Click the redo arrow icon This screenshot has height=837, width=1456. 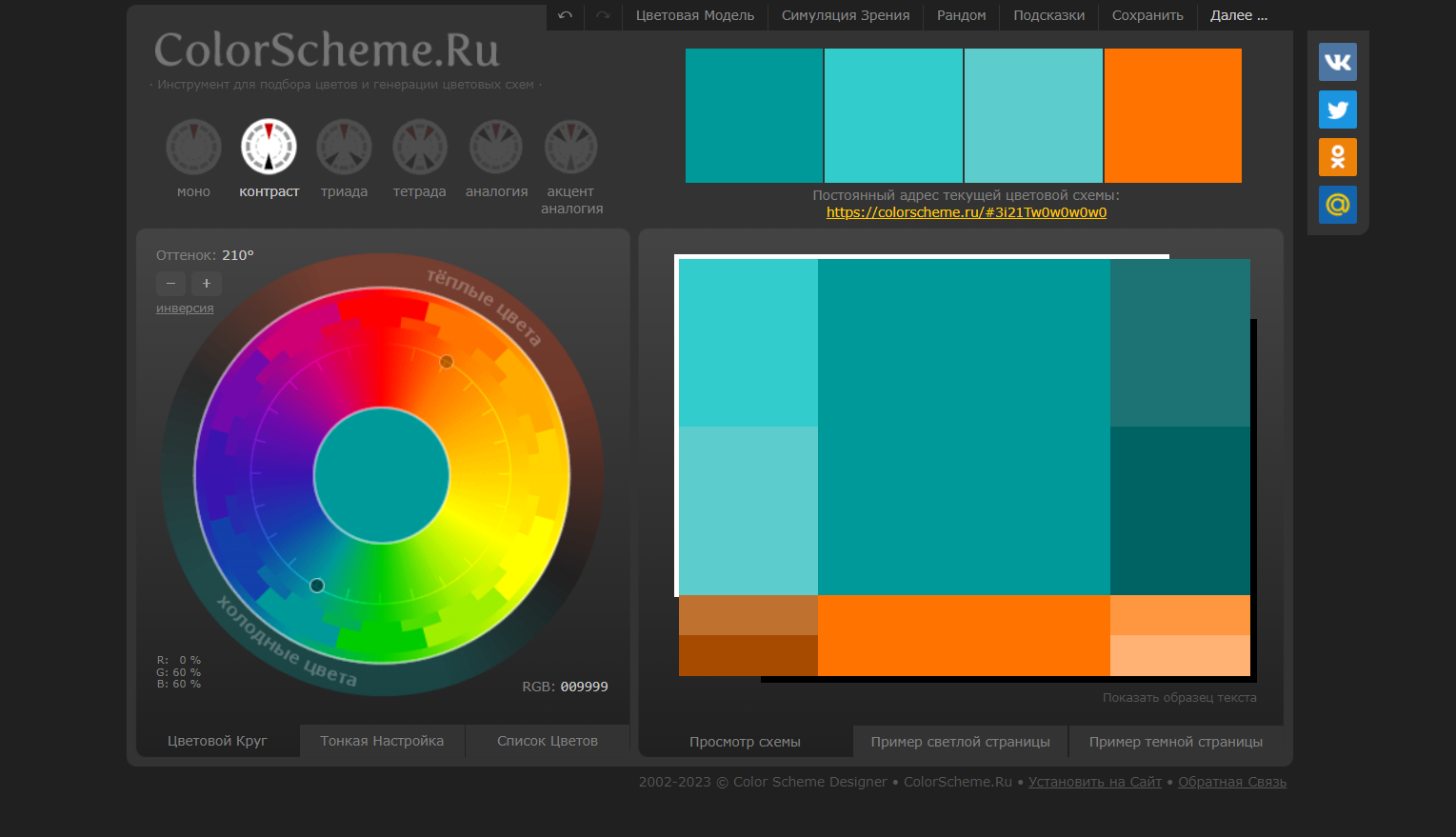[603, 15]
